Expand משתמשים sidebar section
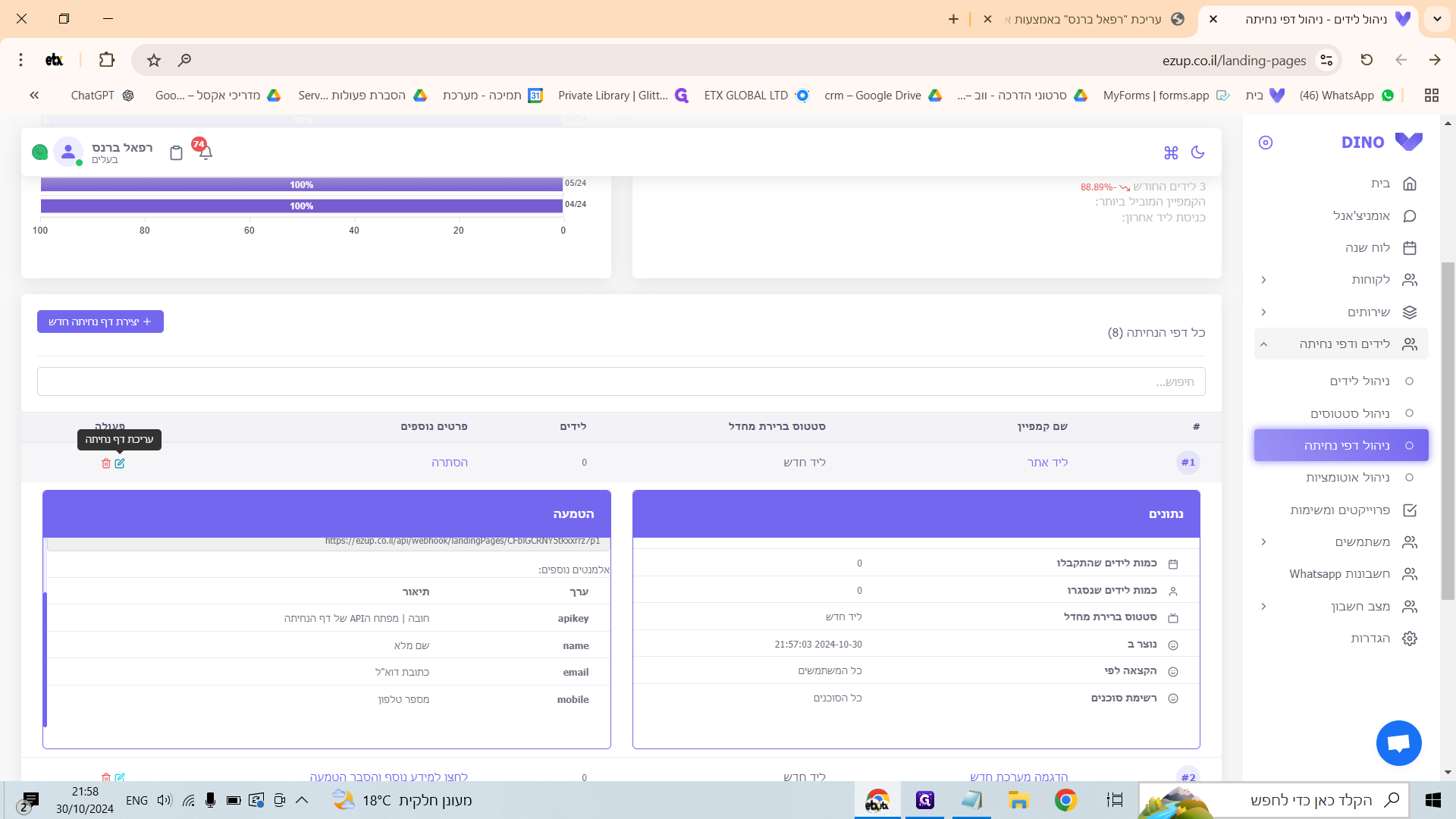 tap(1341, 542)
